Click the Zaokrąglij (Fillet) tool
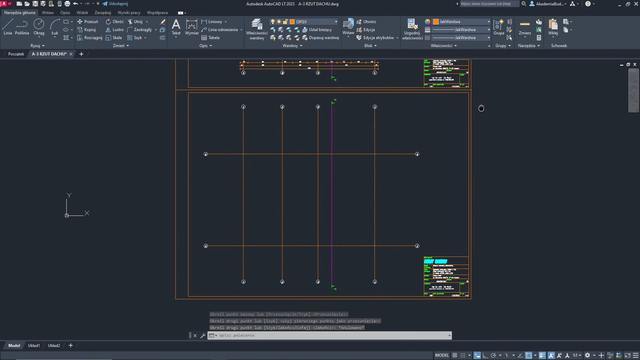 140,30
